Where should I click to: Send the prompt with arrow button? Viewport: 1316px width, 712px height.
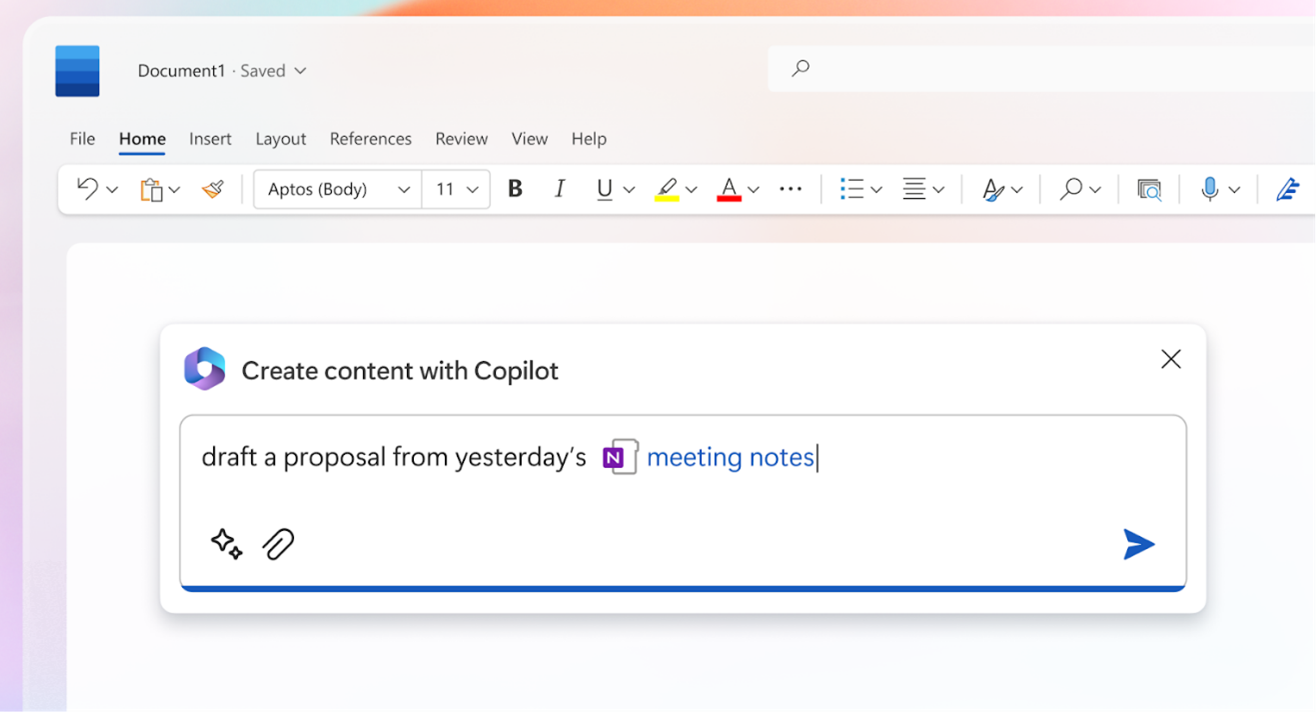click(1138, 544)
